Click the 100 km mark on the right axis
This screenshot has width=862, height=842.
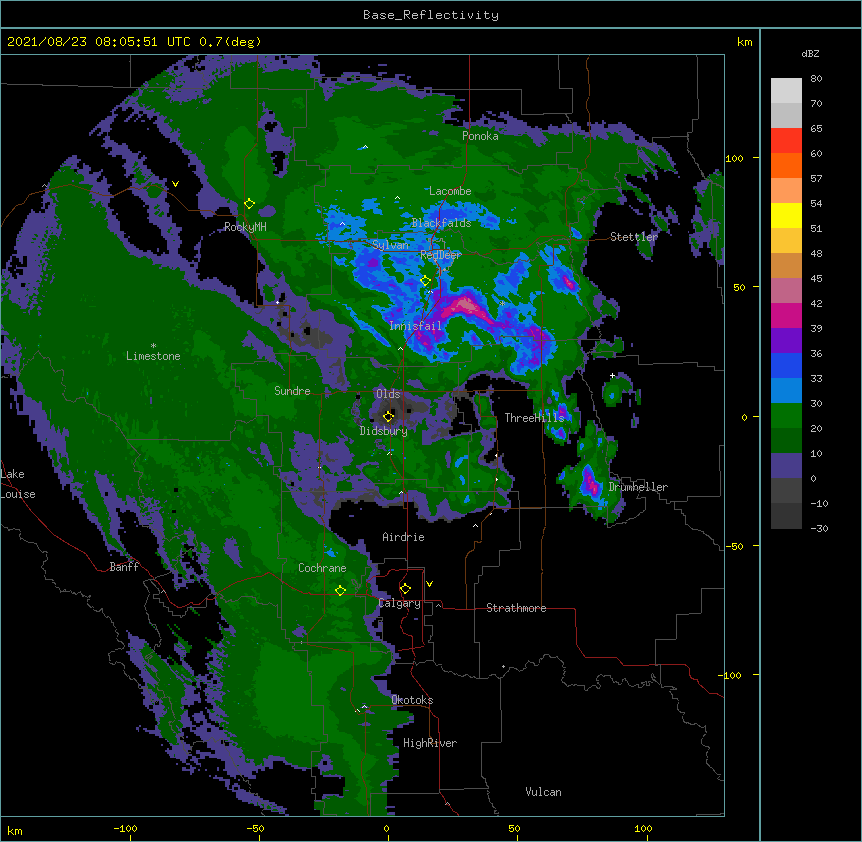(734, 158)
